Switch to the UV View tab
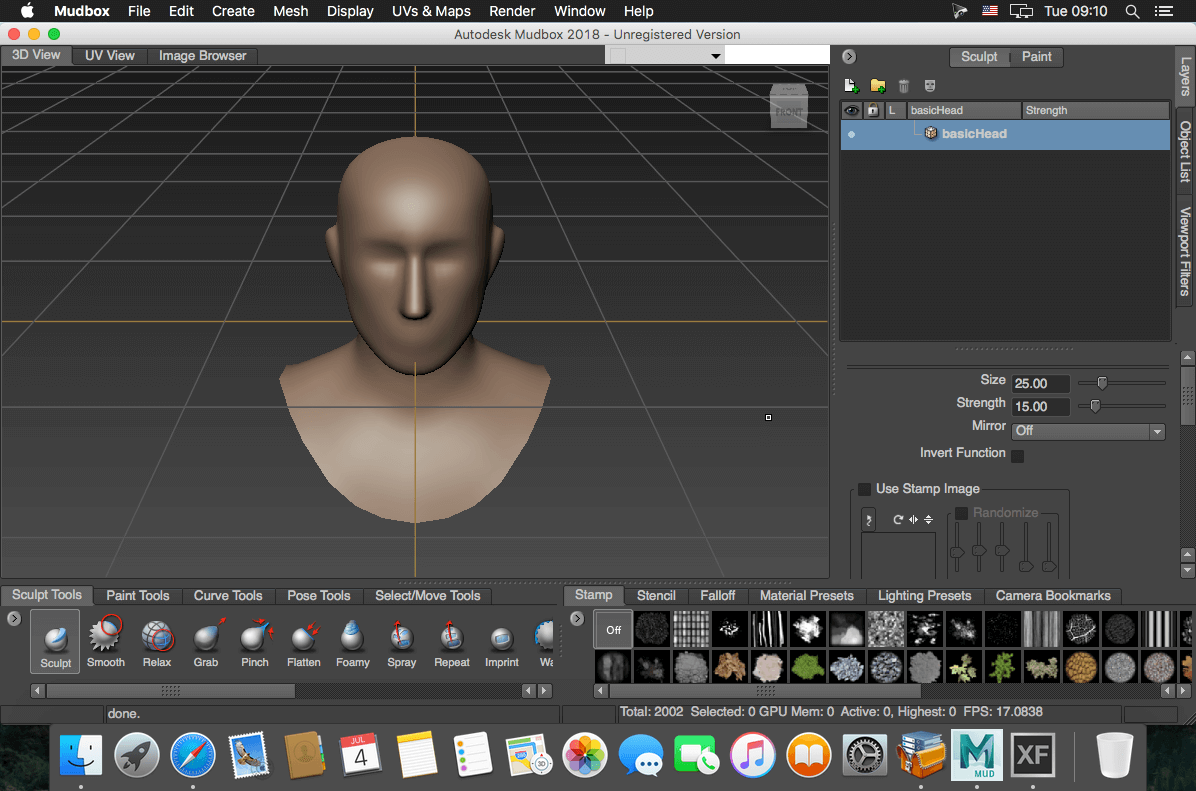 pyautogui.click(x=110, y=56)
